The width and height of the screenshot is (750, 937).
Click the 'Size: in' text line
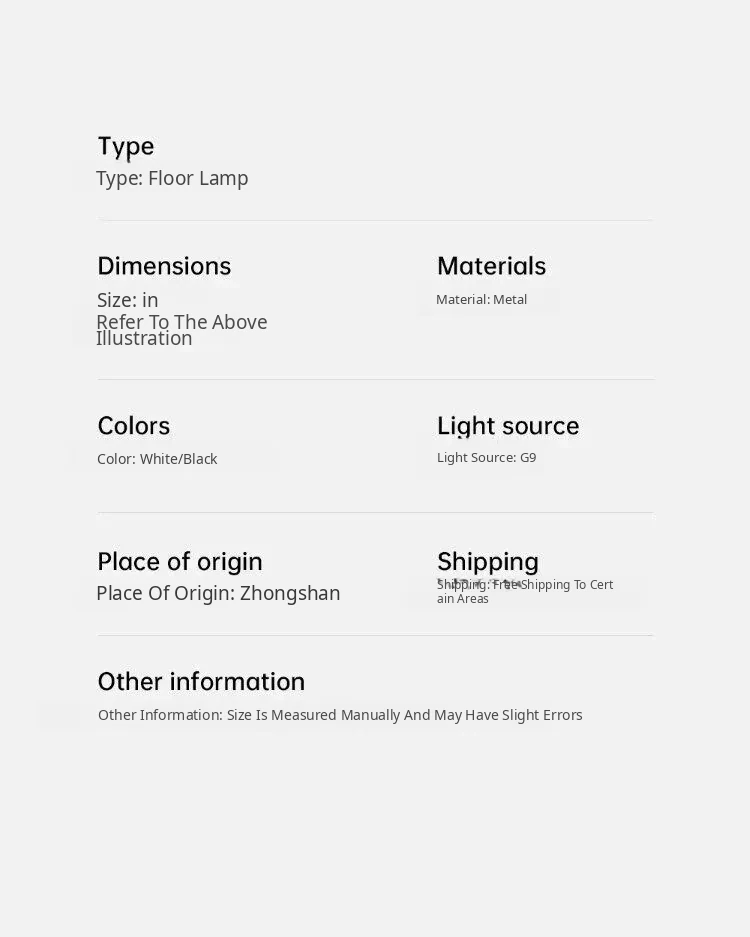point(127,300)
